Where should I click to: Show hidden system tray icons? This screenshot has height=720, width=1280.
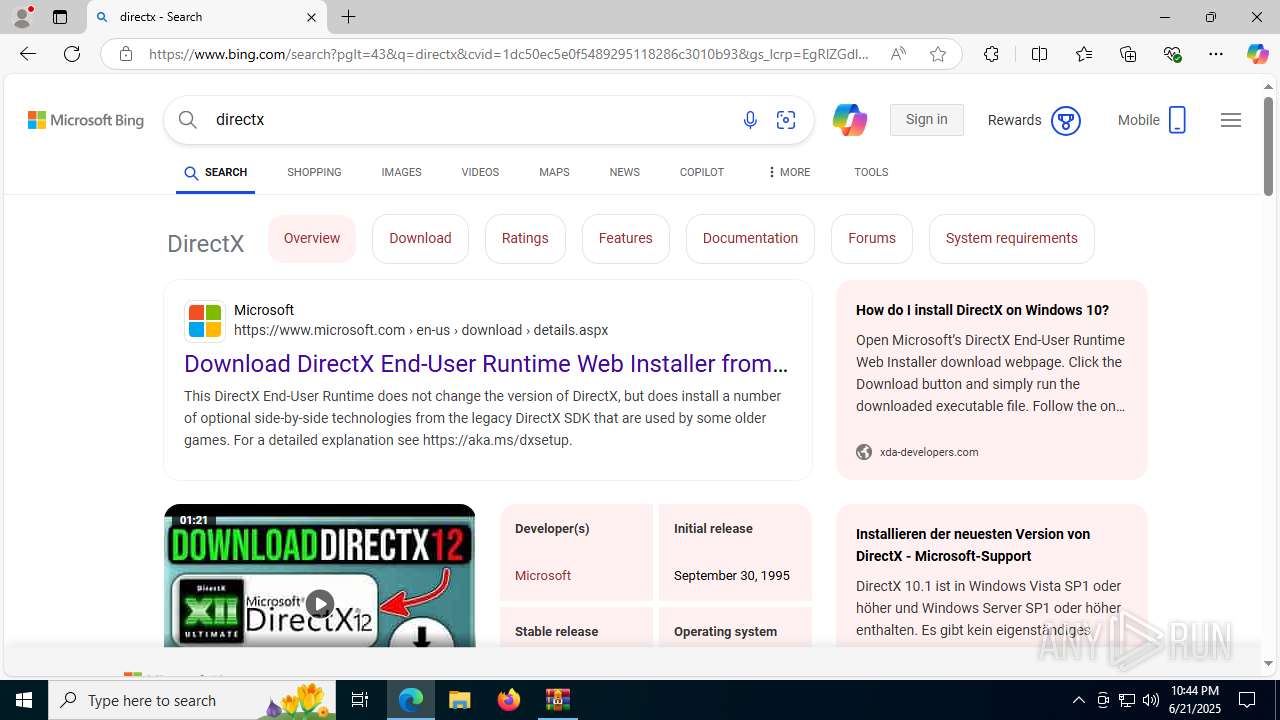click(x=1078, y=700)
